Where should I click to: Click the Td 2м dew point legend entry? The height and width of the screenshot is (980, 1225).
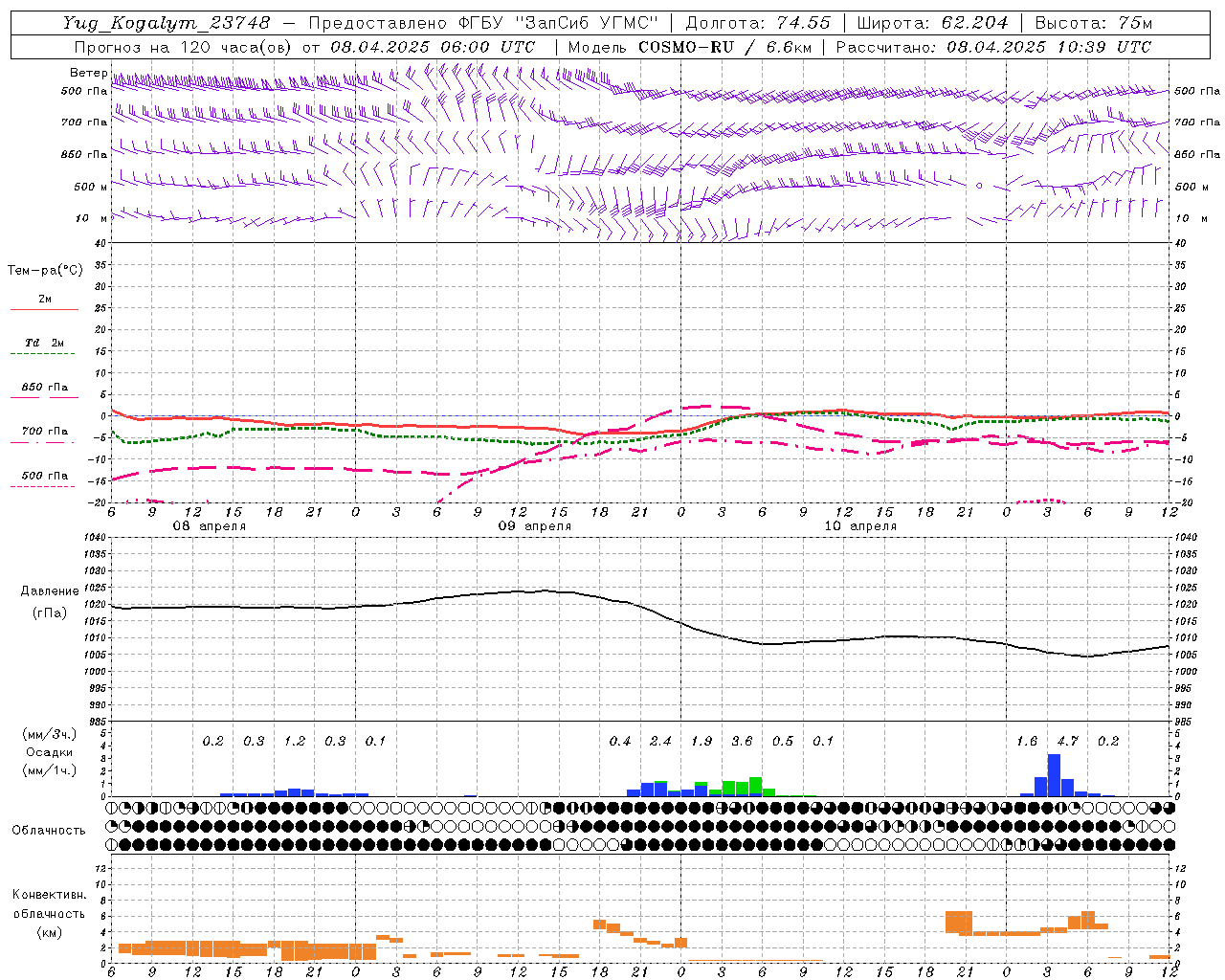coord(44,343)
